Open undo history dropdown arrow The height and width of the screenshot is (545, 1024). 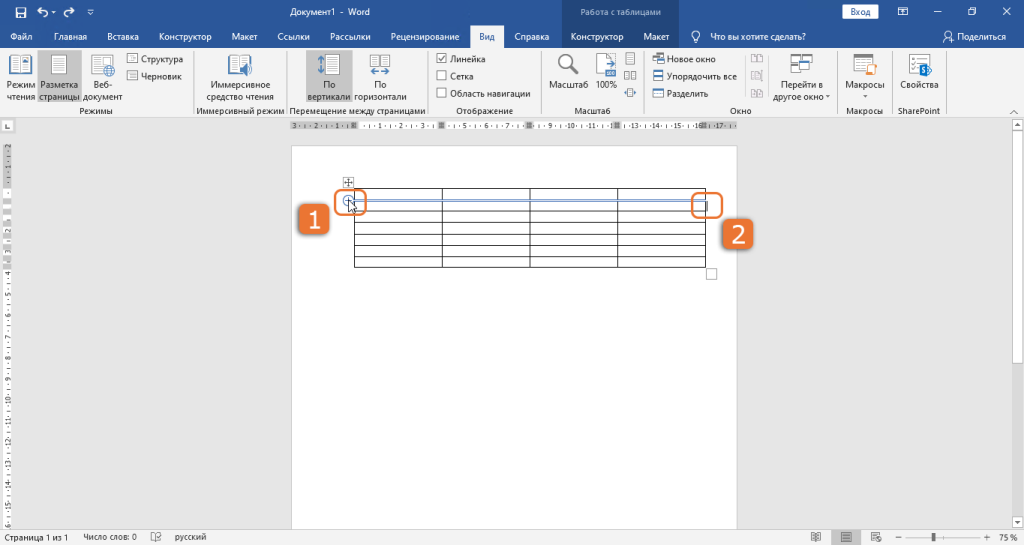click(54, 12)
